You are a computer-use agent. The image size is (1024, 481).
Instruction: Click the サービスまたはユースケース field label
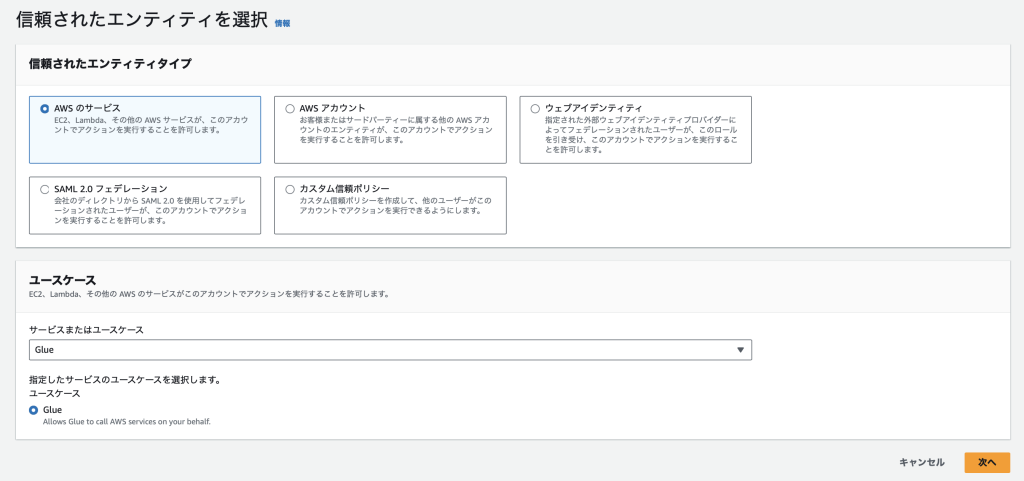tap(86, 329)
